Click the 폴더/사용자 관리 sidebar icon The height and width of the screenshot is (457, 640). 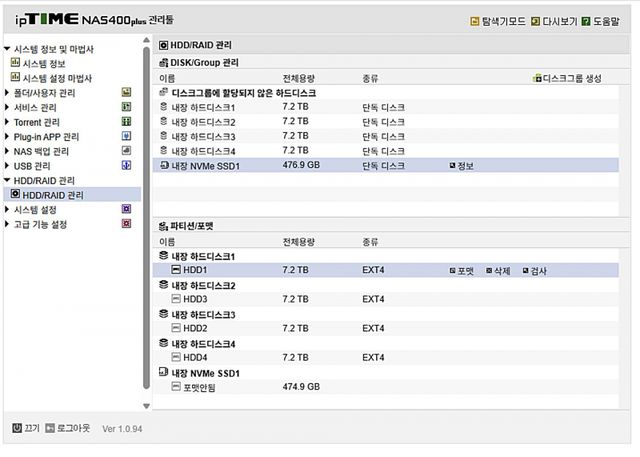(x=126, y=92)
